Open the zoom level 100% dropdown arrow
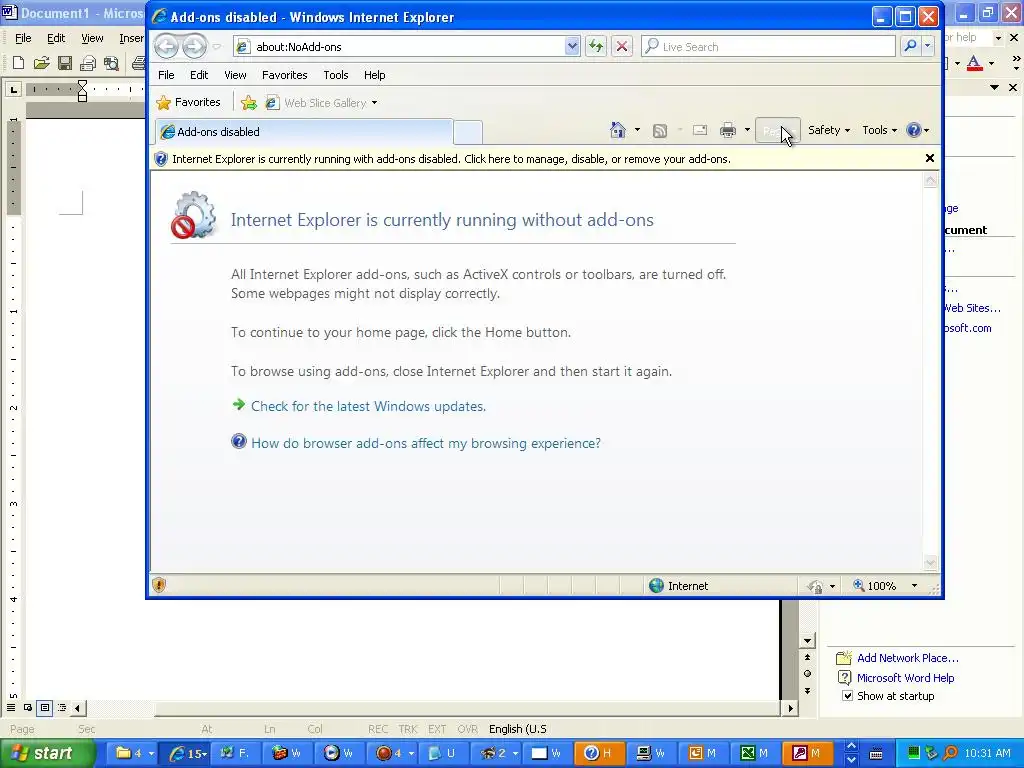 pyautogui.click(x=914, y=586)
